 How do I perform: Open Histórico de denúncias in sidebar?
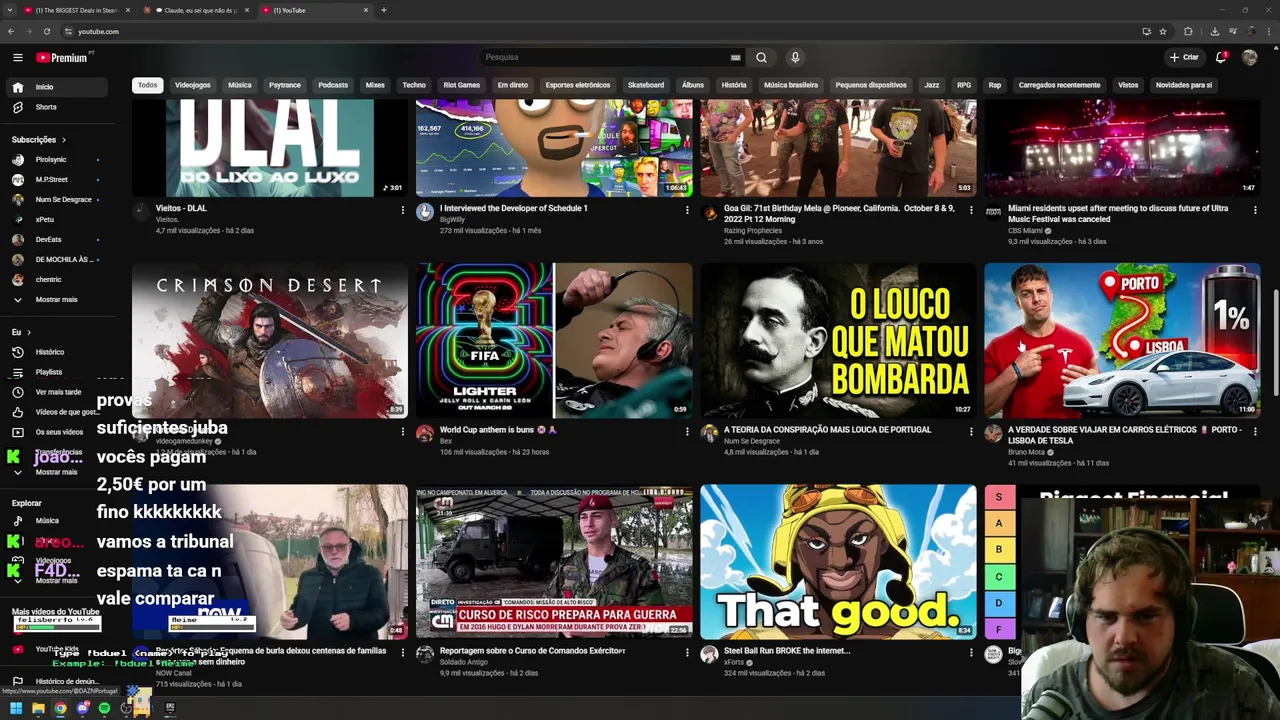pyautogui.click(x=55, y=681)
